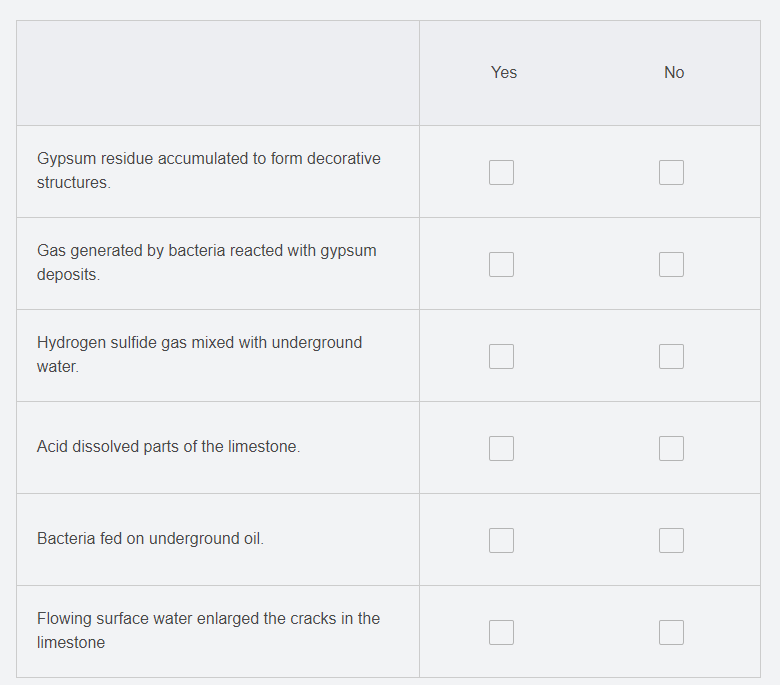Mark Yes for gas reacted with gypsum deposits
Image resolution: width=780 pixels, height=685 pixels.
pyautogui.click(x=501, y=264)
